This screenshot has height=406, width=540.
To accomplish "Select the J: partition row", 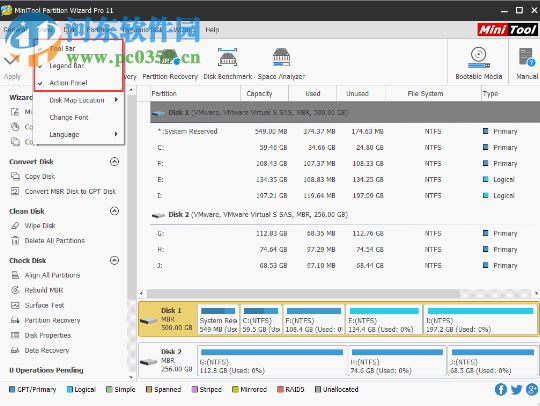I will (x=345, y=266).
